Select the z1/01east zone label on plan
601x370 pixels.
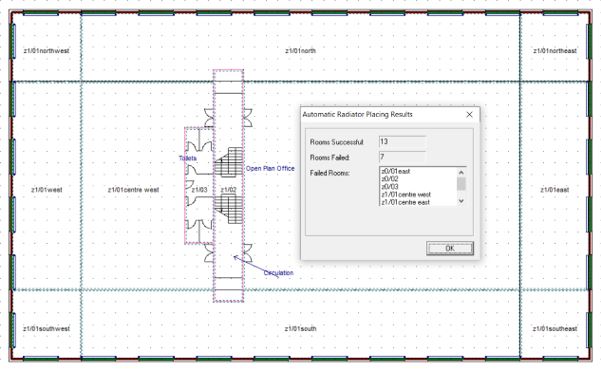pos(555,190)
